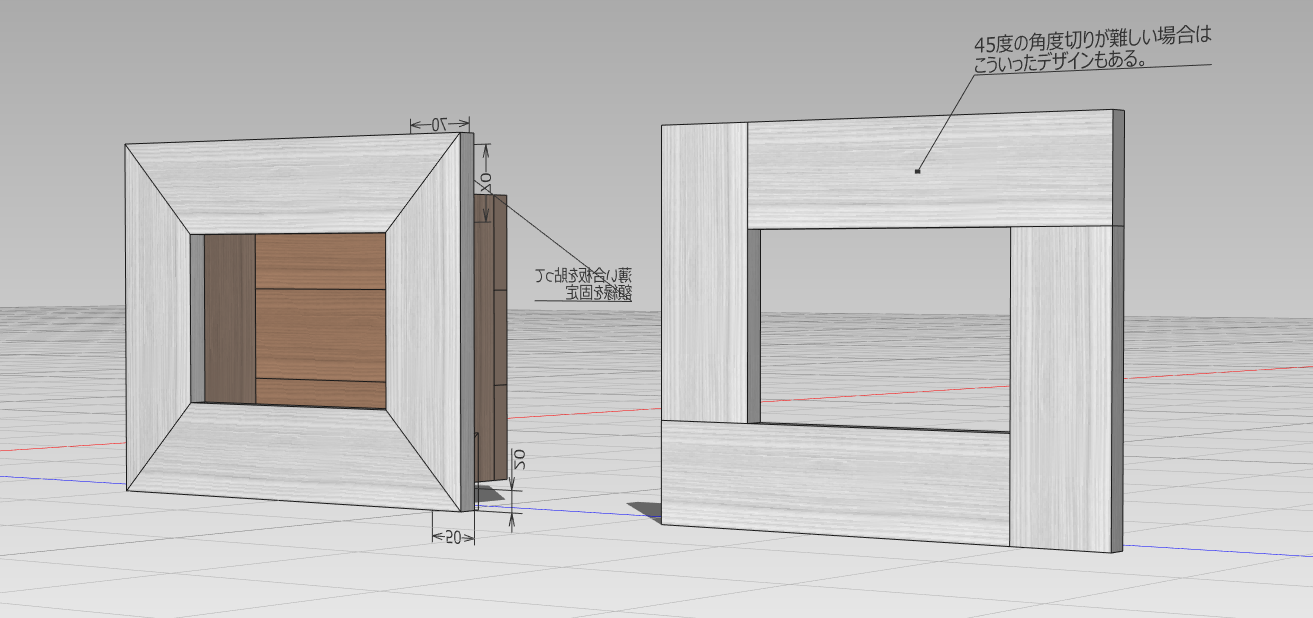Image resolution: width=1313 pixels, height=618 pixels.
Task: Select the left vertical board of the butt-joint frame
Action: pos(704,272)
